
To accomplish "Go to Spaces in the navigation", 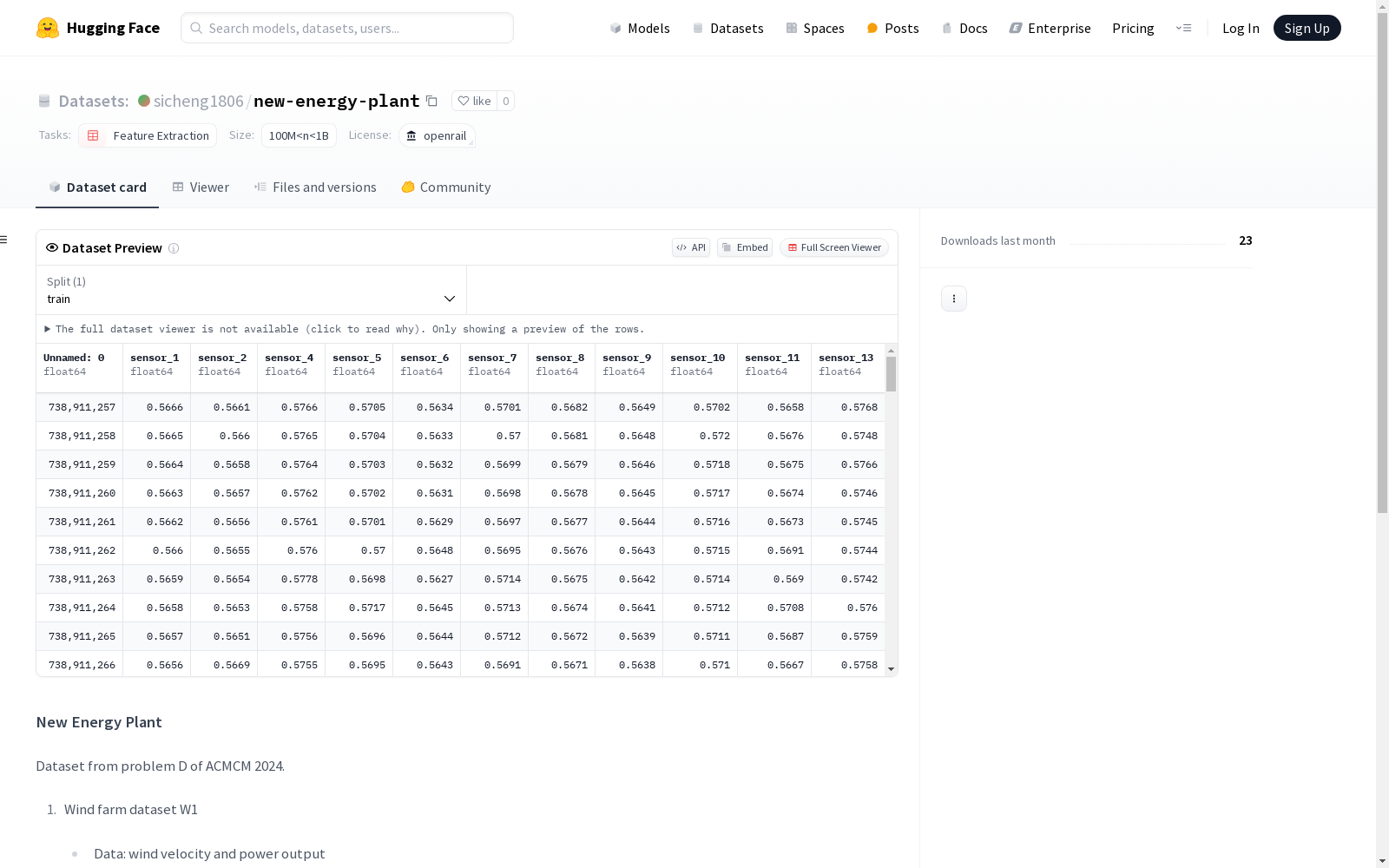I will pos(815,28).
